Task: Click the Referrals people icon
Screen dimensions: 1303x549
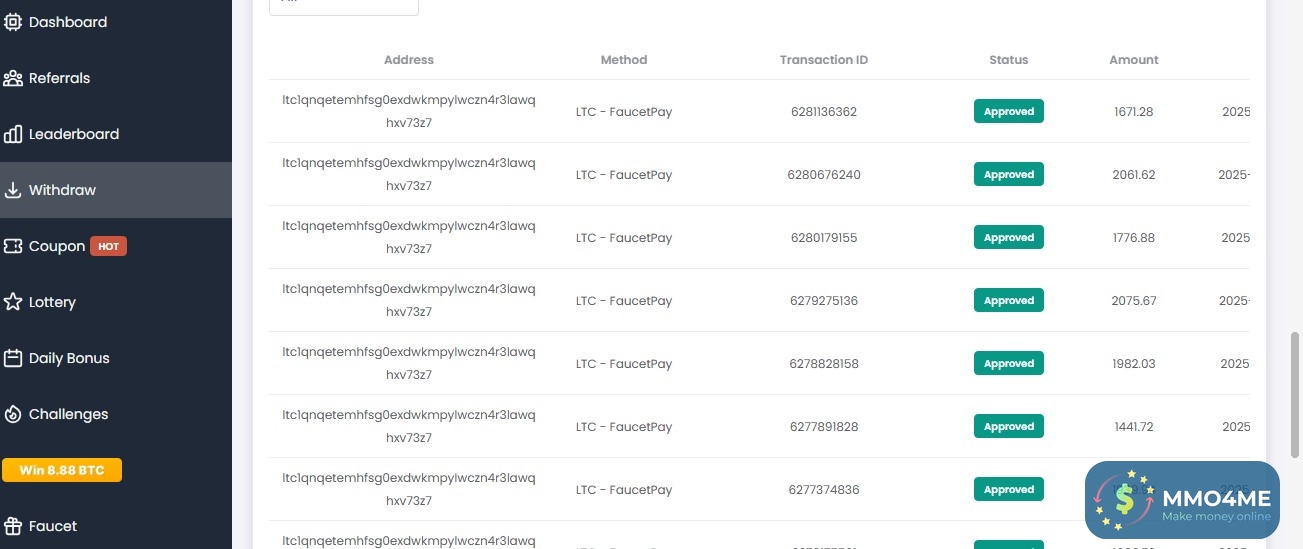Action: 13,78
